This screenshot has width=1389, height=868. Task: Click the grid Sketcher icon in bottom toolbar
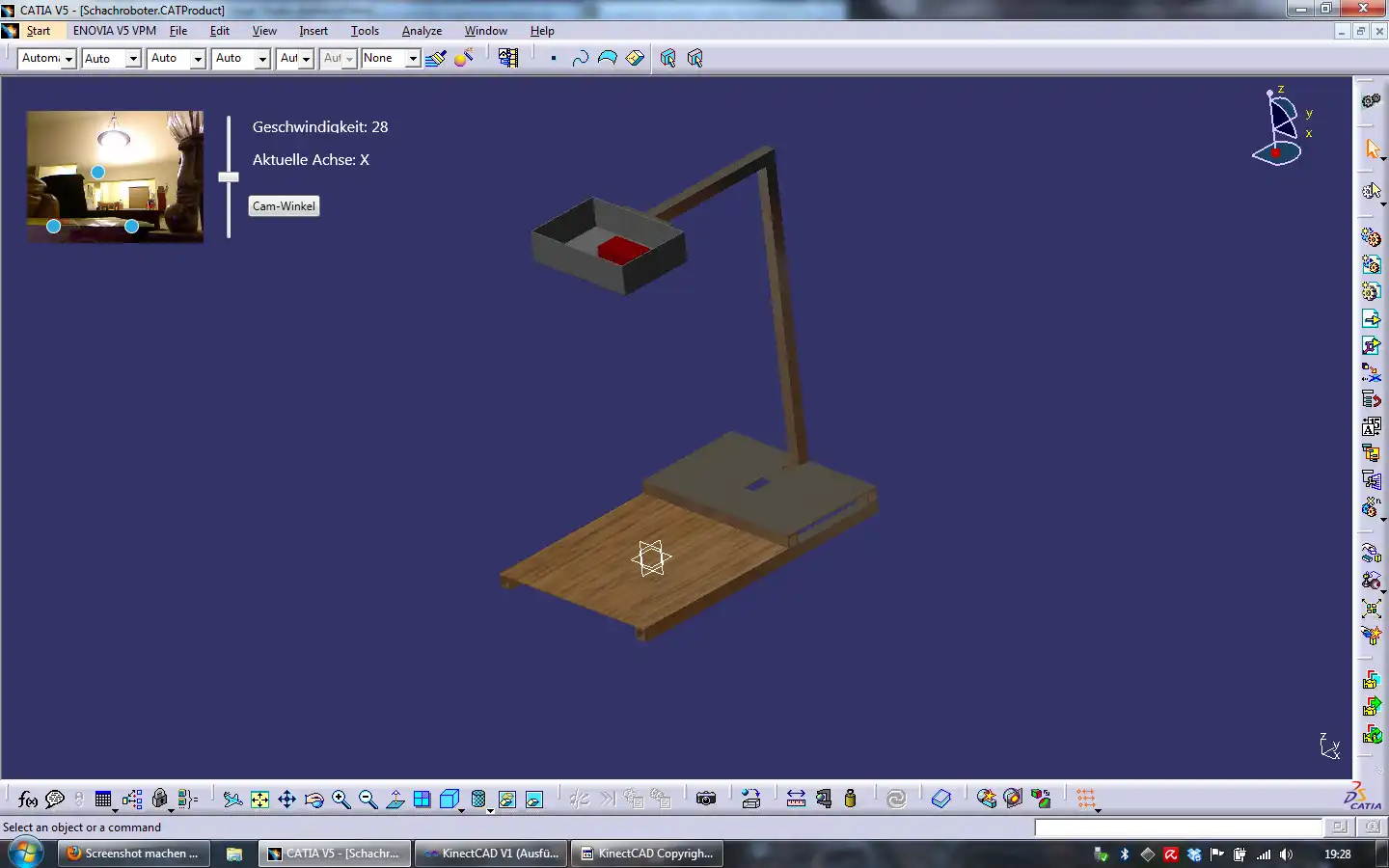coord(1087,799)
